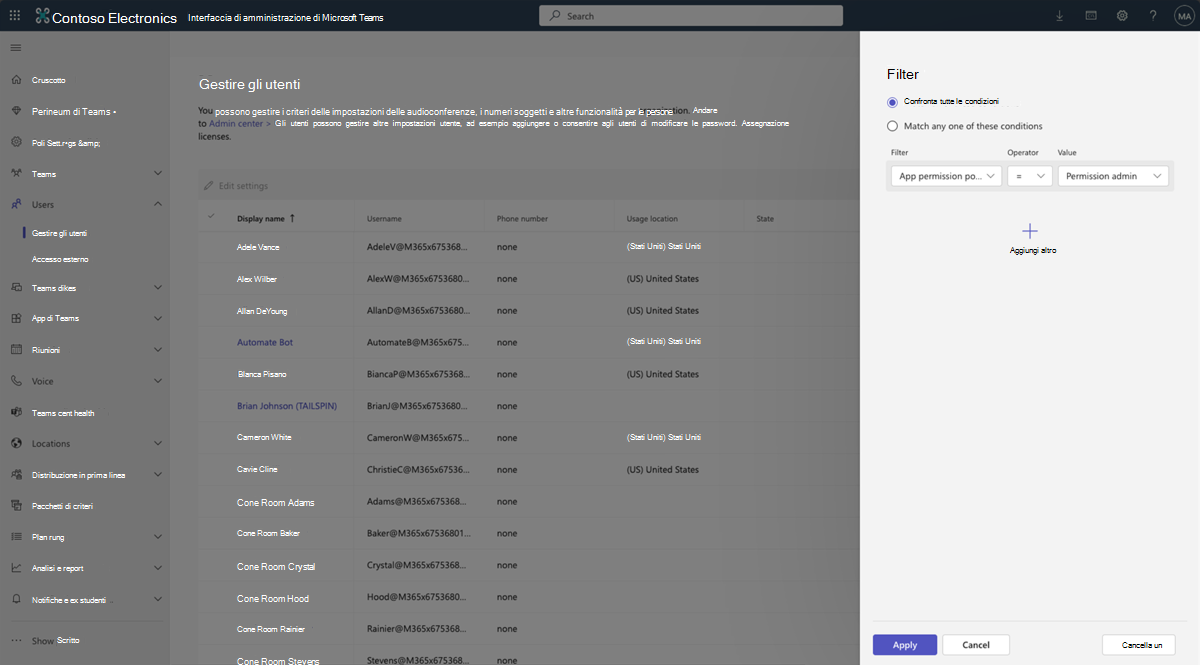The height and width of the screenshot is (665, 1200).
Task: Click the Analisi e report chart icon
Action: click(x=16, y=568)
